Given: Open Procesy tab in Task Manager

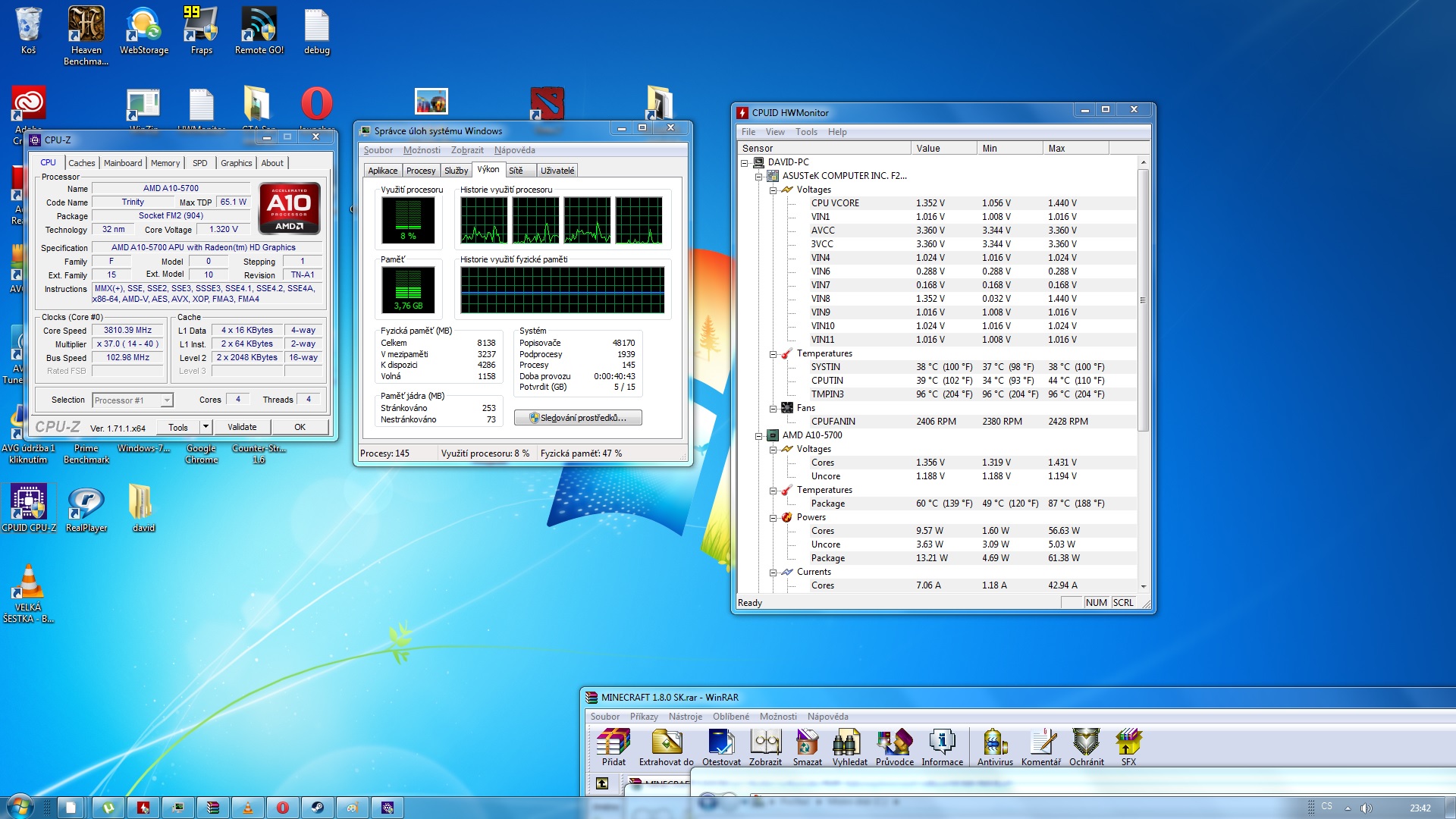Looking at the screenshot, I should pos(421,171).
